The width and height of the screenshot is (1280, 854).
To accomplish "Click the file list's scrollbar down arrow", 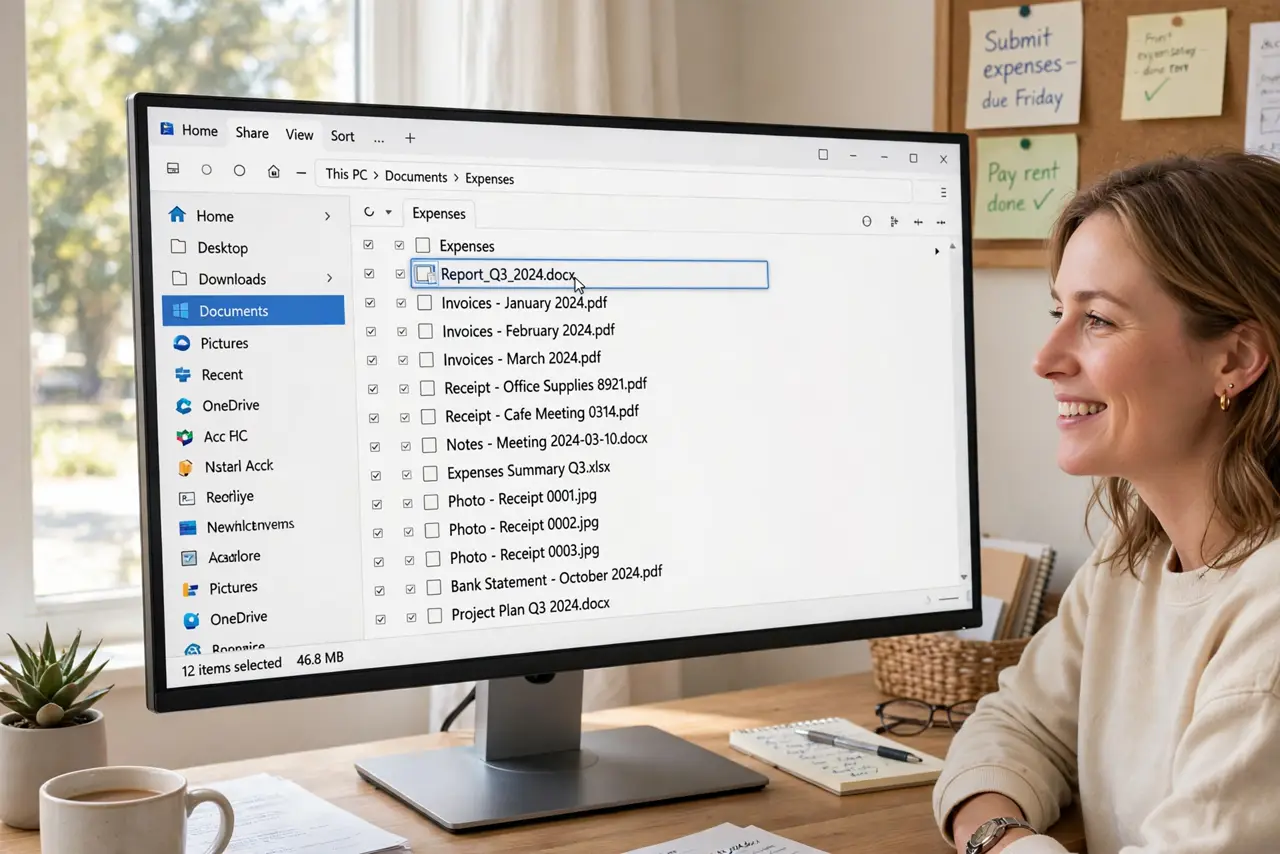I will click(x=965, y=577).
